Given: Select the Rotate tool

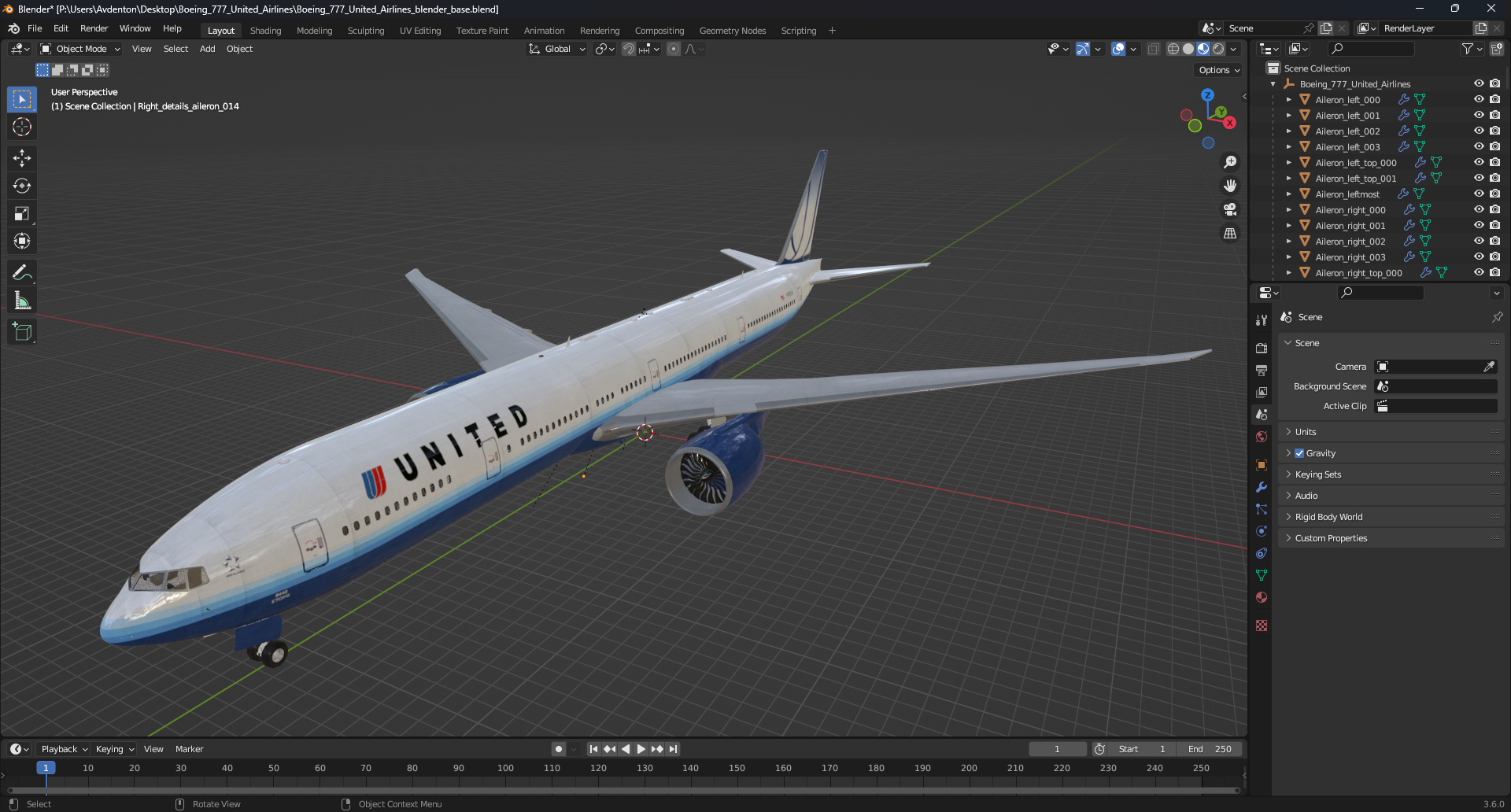Looking at the screenshot, I should [x=22, y=186].
